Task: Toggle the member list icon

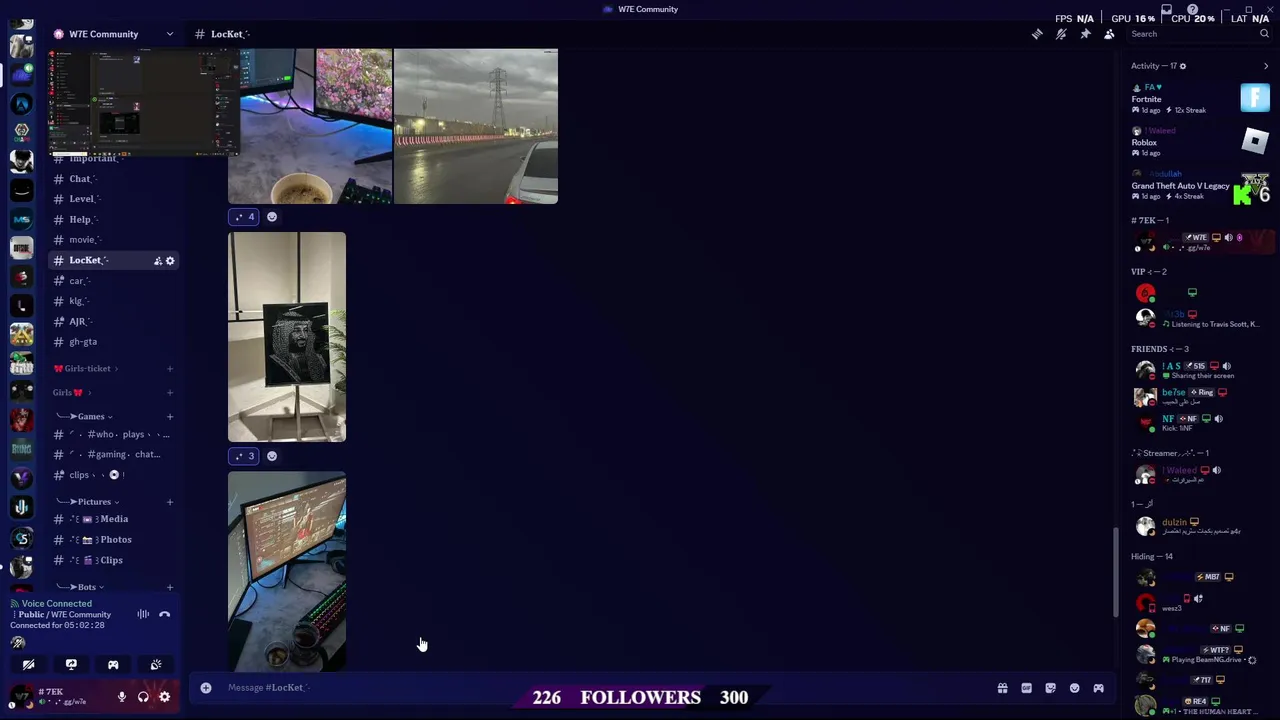Action: 1109,34
